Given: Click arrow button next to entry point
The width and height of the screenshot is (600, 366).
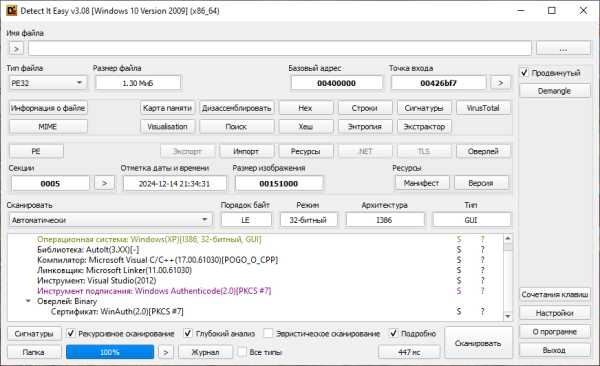Looking at the screenshot, I should click(500, 83).
